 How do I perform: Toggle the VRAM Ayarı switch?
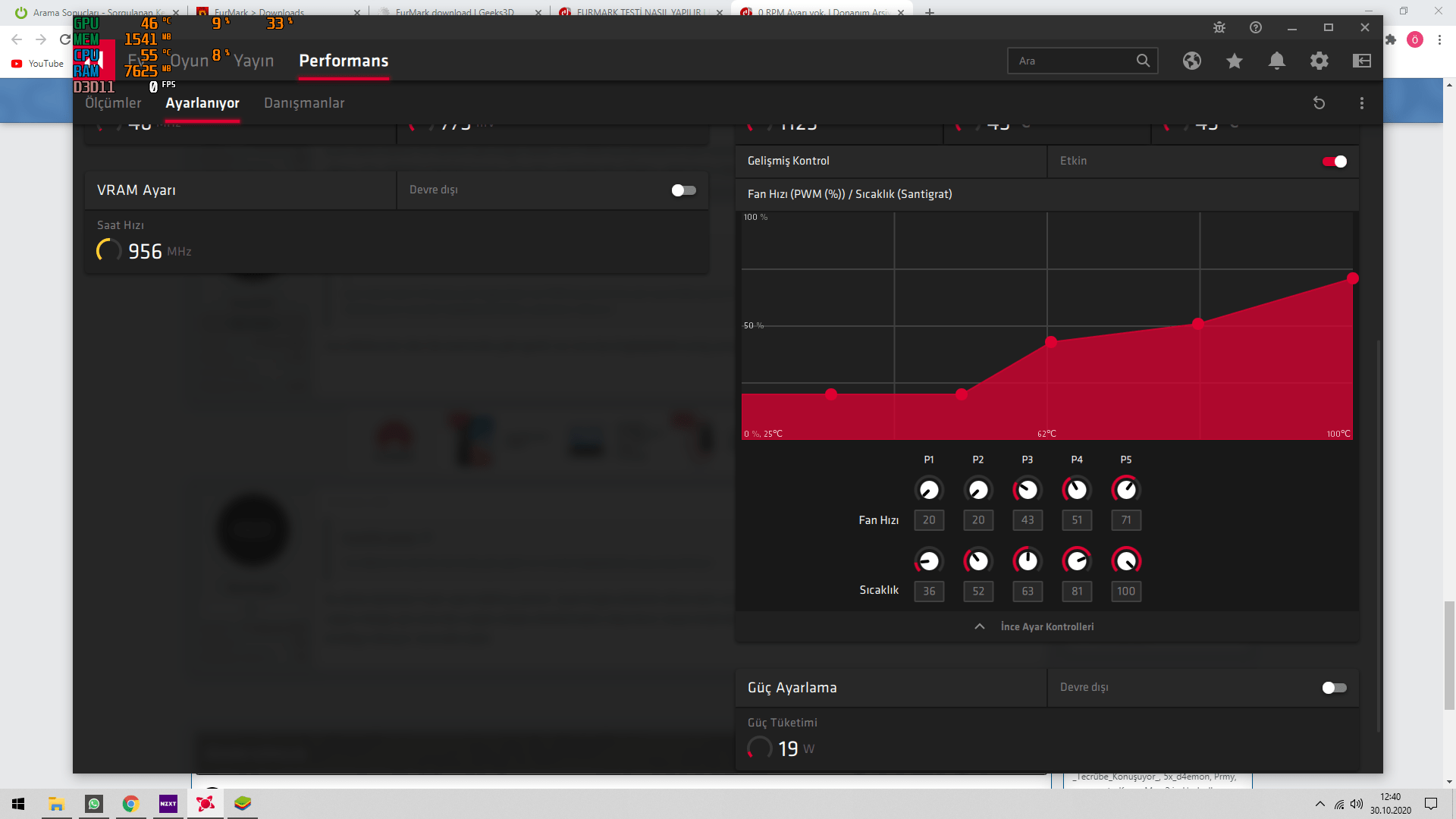click(x=683, y=190)
